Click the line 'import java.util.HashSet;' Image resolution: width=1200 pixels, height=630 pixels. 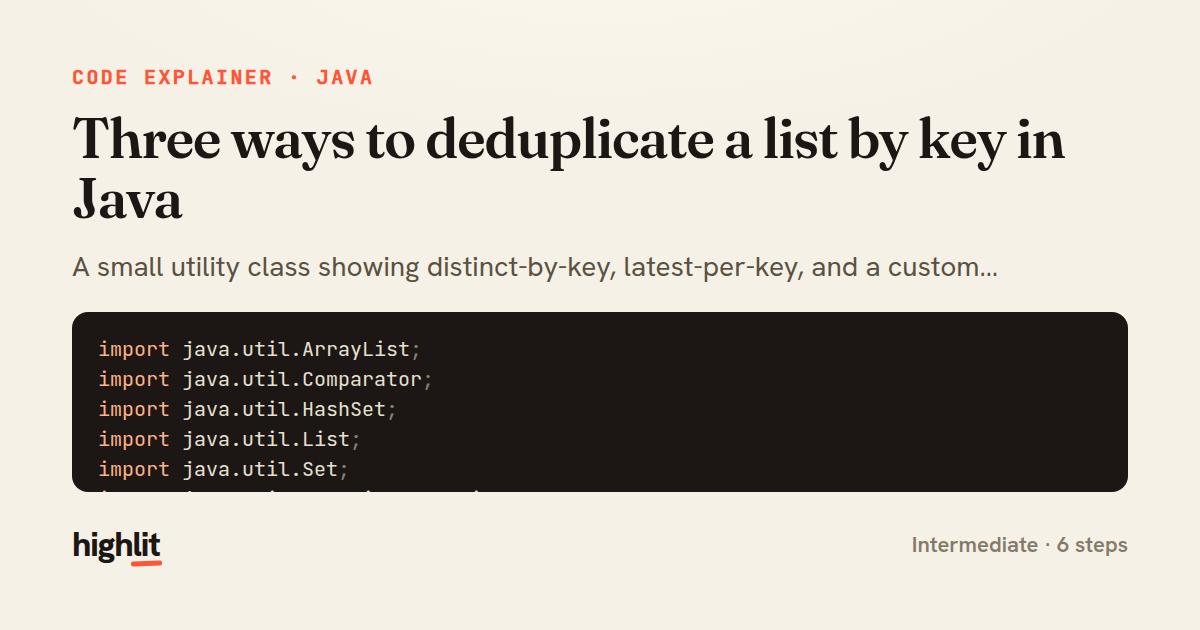248,409
